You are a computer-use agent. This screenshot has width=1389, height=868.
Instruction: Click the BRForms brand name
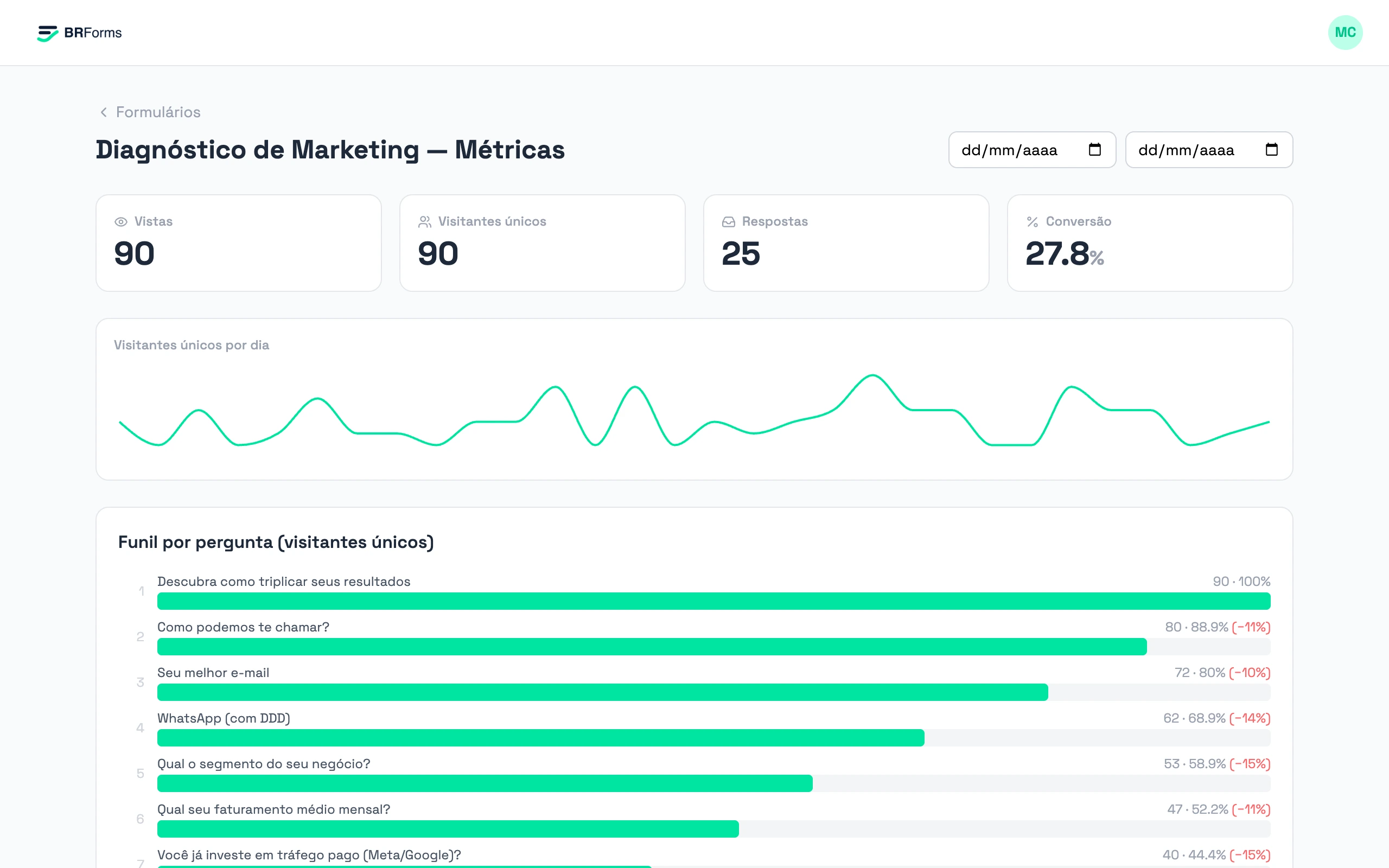coord(93,33)
